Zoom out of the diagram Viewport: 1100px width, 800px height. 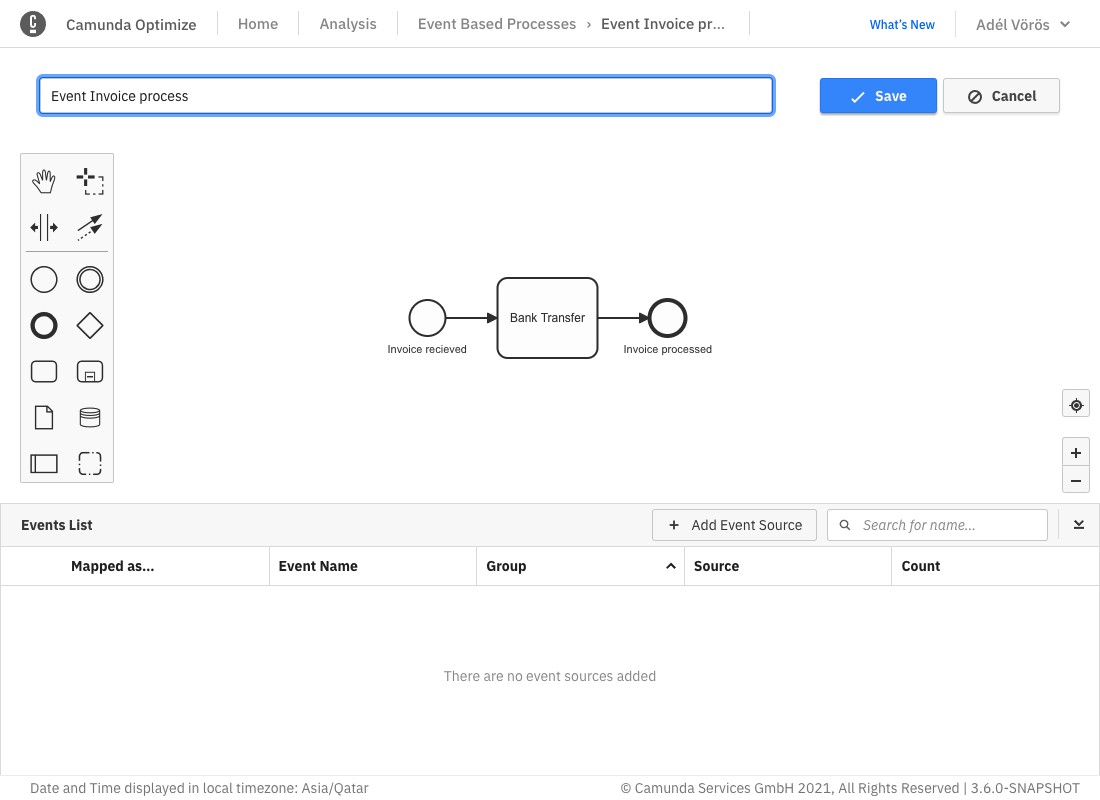tap(1076, 480)
